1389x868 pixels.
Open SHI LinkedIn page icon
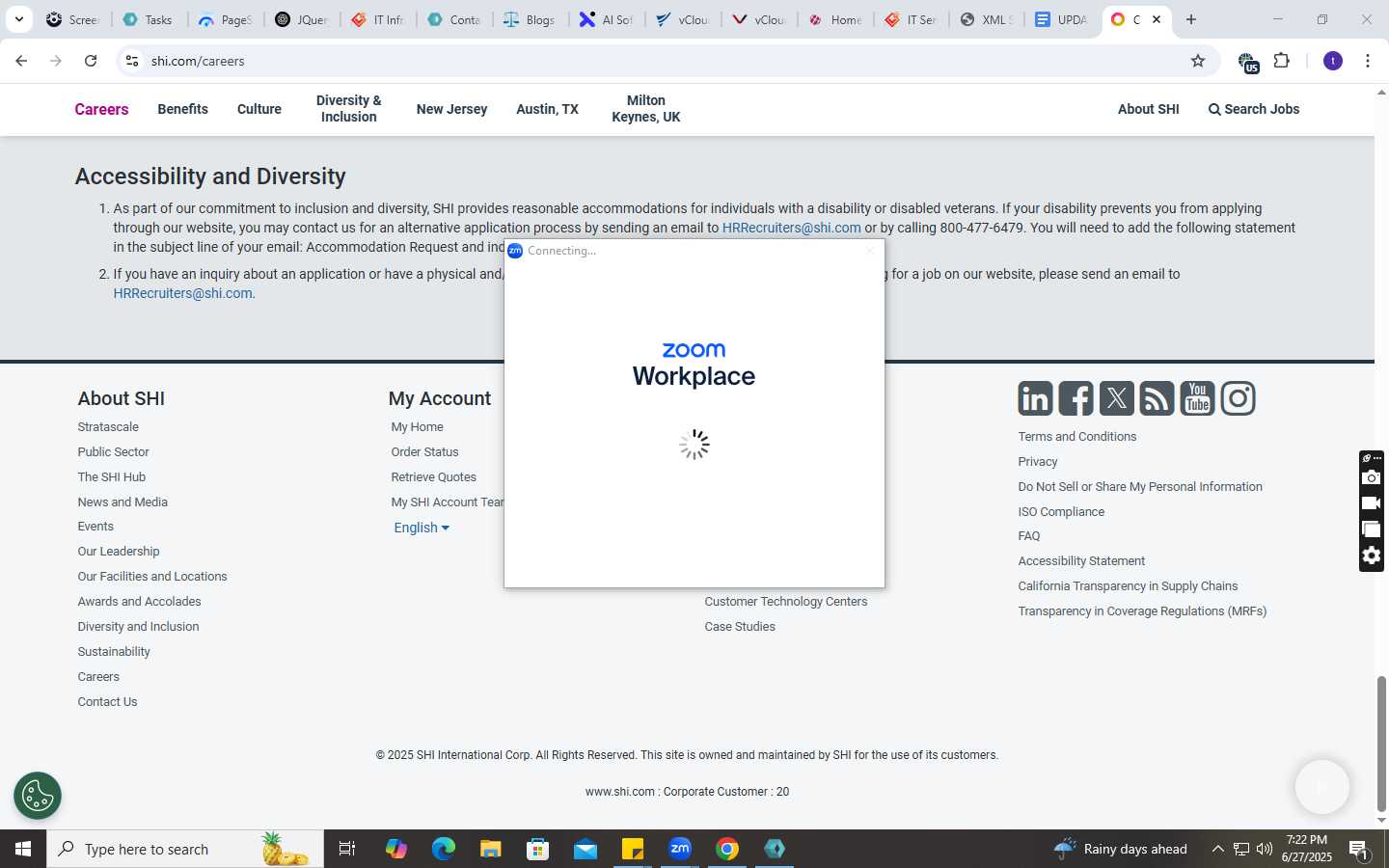(x=1035, y=398)
